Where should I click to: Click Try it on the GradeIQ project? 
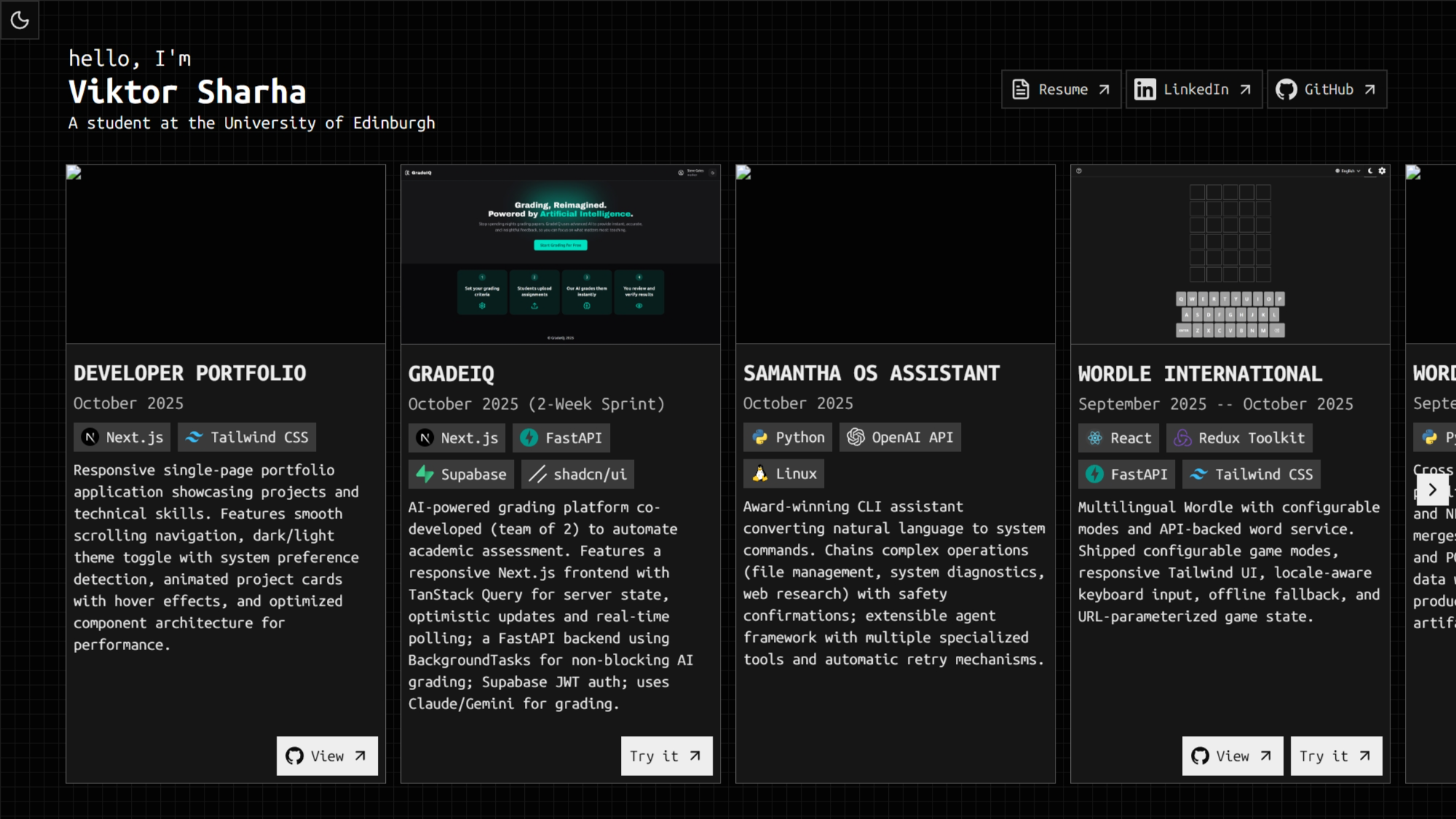(x=666, y=756)
